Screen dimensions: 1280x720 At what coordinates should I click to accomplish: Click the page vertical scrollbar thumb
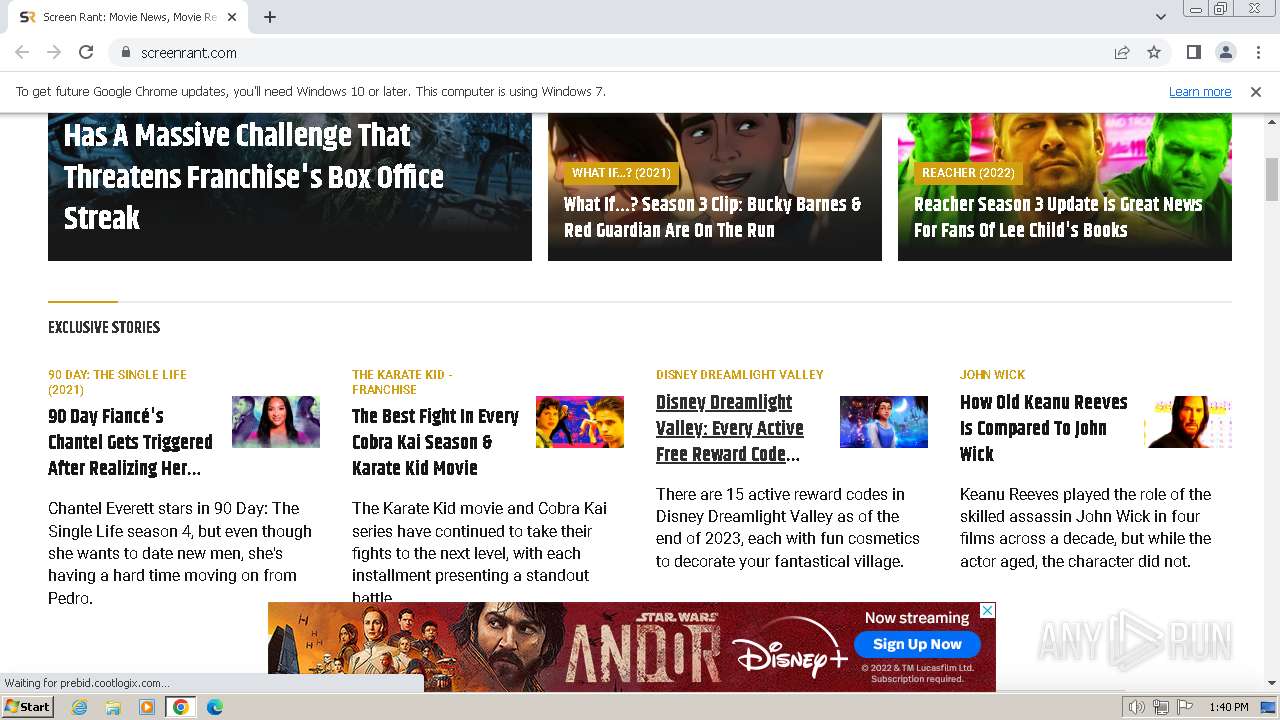1272,178
